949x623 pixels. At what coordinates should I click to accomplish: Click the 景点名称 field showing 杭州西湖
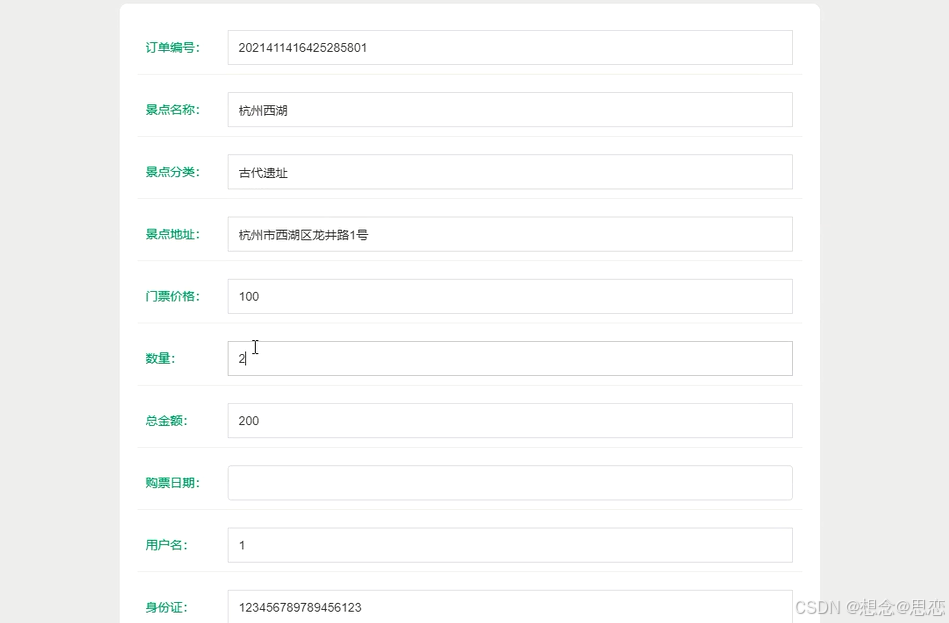pyautogui.click(x=510, y=110)
